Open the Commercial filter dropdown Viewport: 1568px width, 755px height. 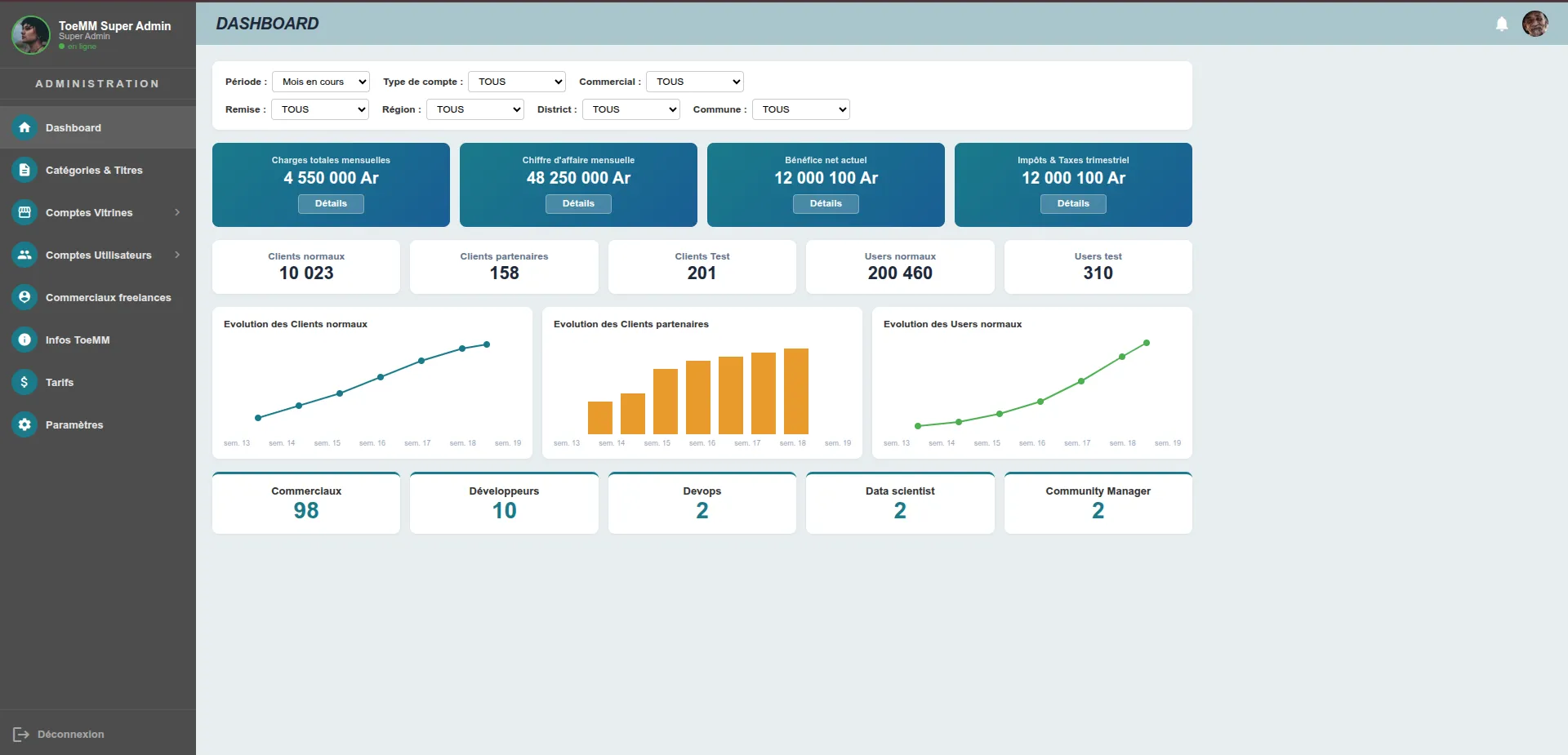pos(695,82)
